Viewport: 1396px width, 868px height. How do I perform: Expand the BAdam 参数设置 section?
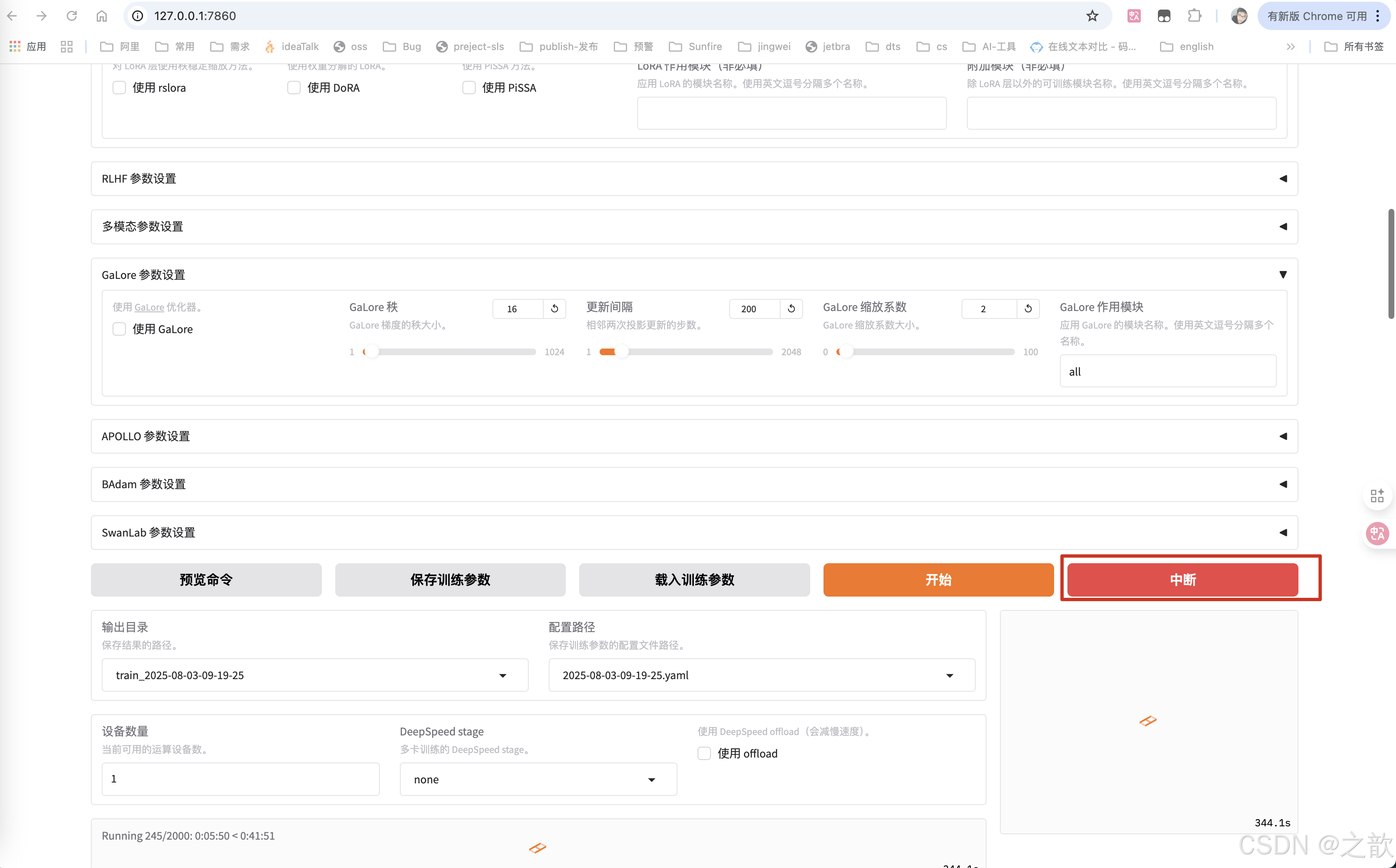pos(694,484)
